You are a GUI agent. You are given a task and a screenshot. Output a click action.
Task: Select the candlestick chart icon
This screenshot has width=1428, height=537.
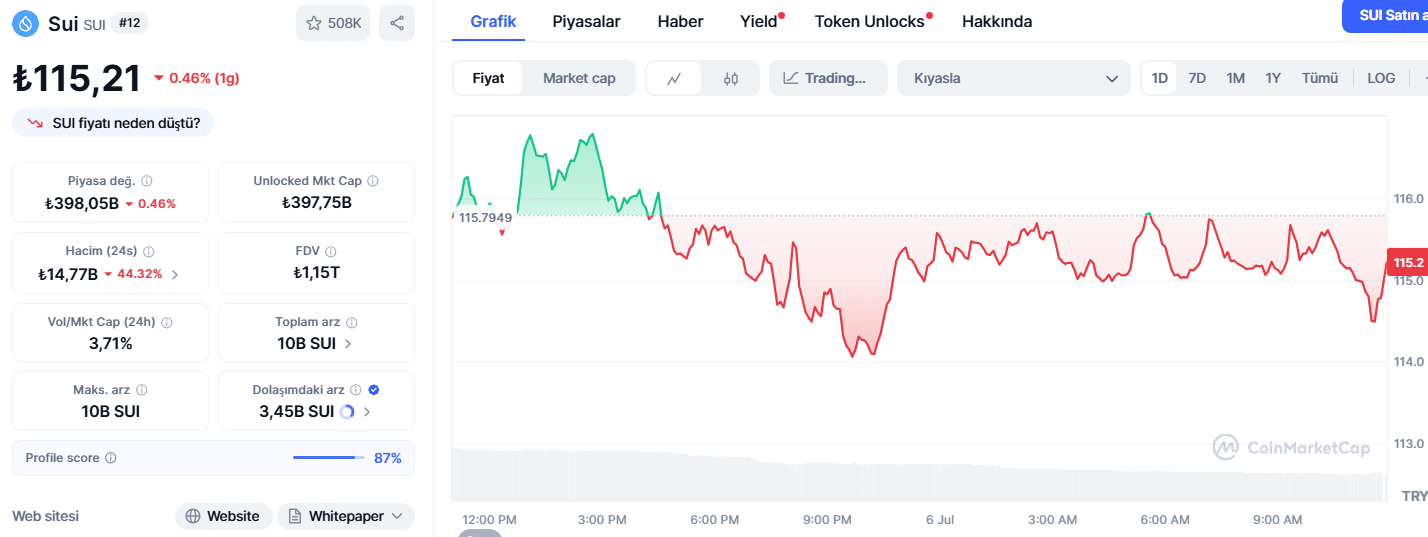point(730,78)
